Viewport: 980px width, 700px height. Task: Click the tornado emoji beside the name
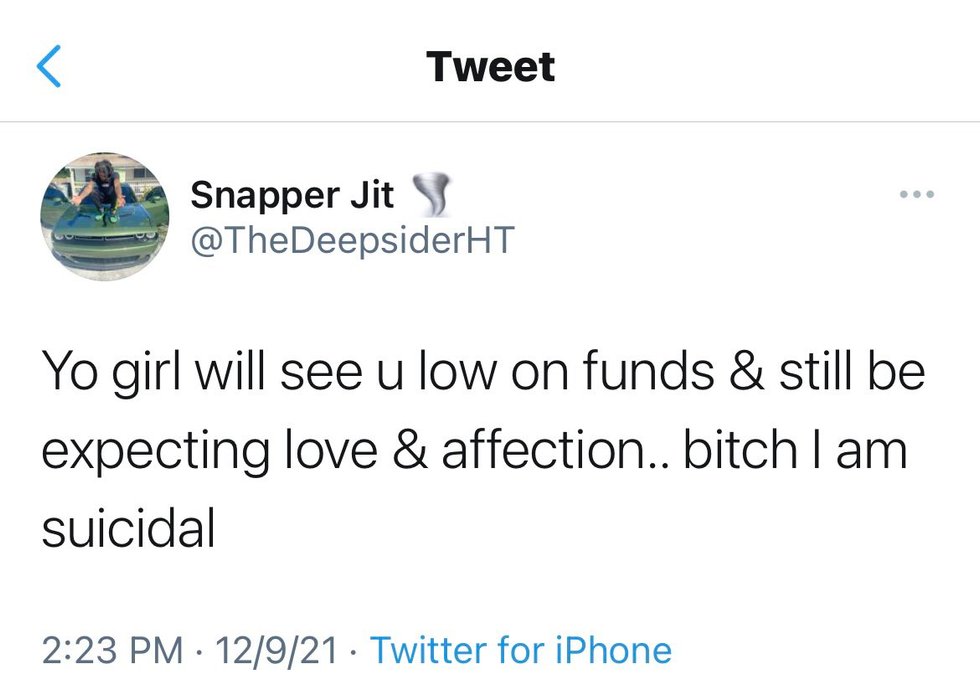point(432,194)
